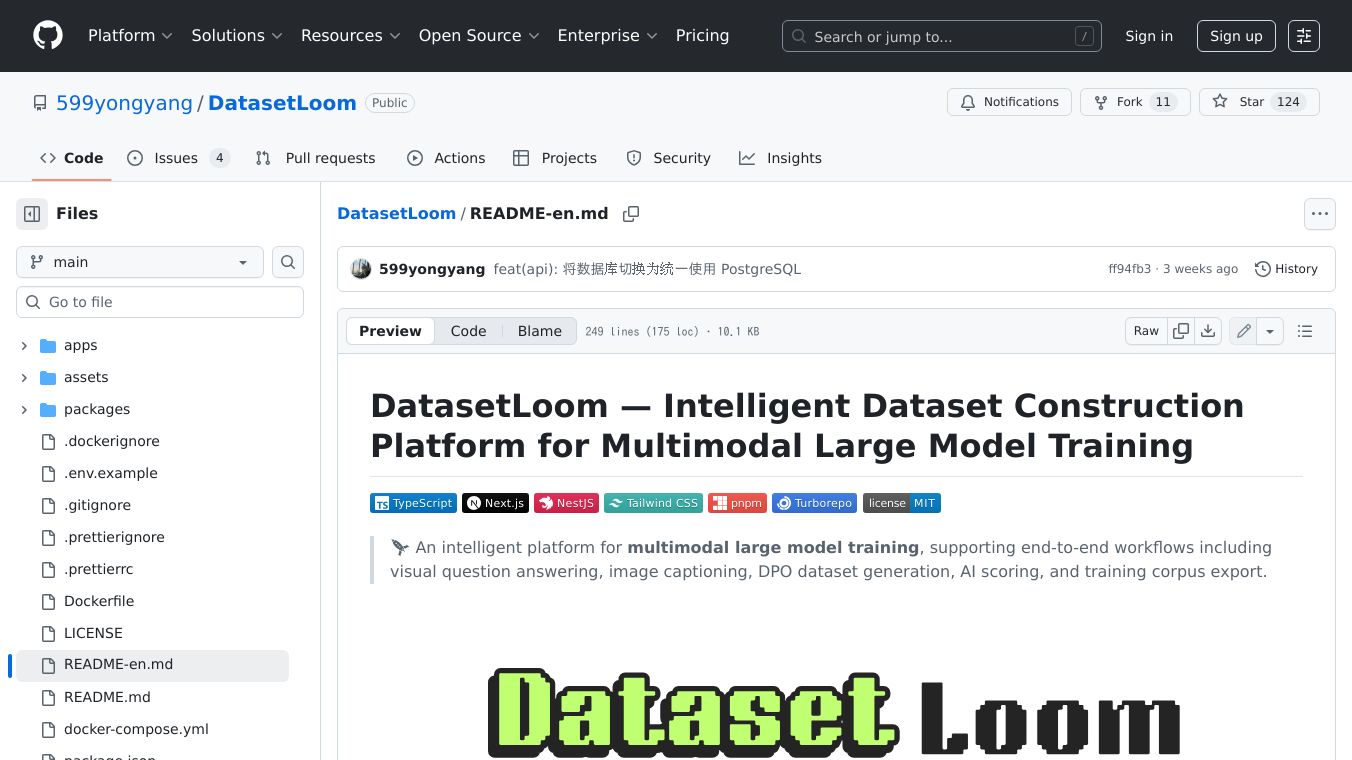Click the repository icon beside 599yongyang

pyautogui.click(x=40, y=103)
